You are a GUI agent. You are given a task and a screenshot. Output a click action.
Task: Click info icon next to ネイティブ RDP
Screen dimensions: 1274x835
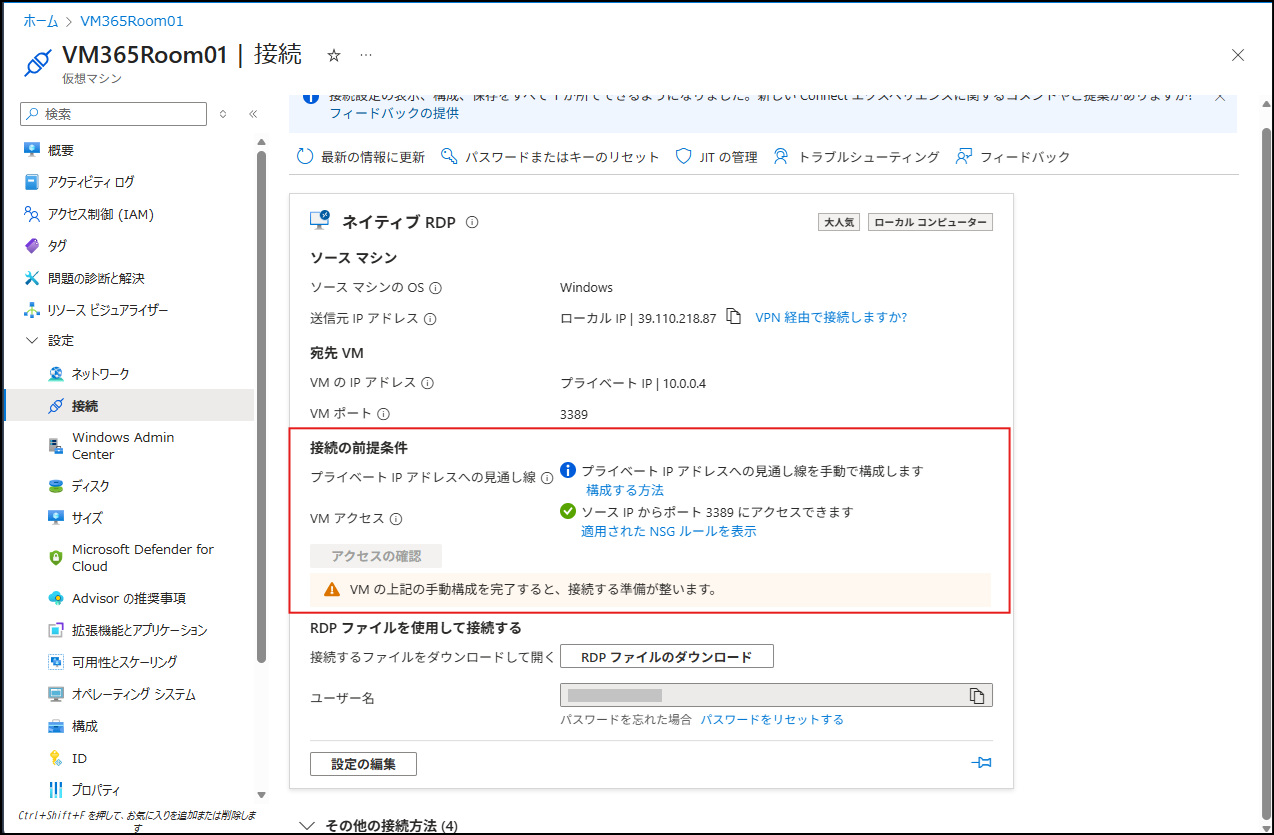click(x=472, y=222)
